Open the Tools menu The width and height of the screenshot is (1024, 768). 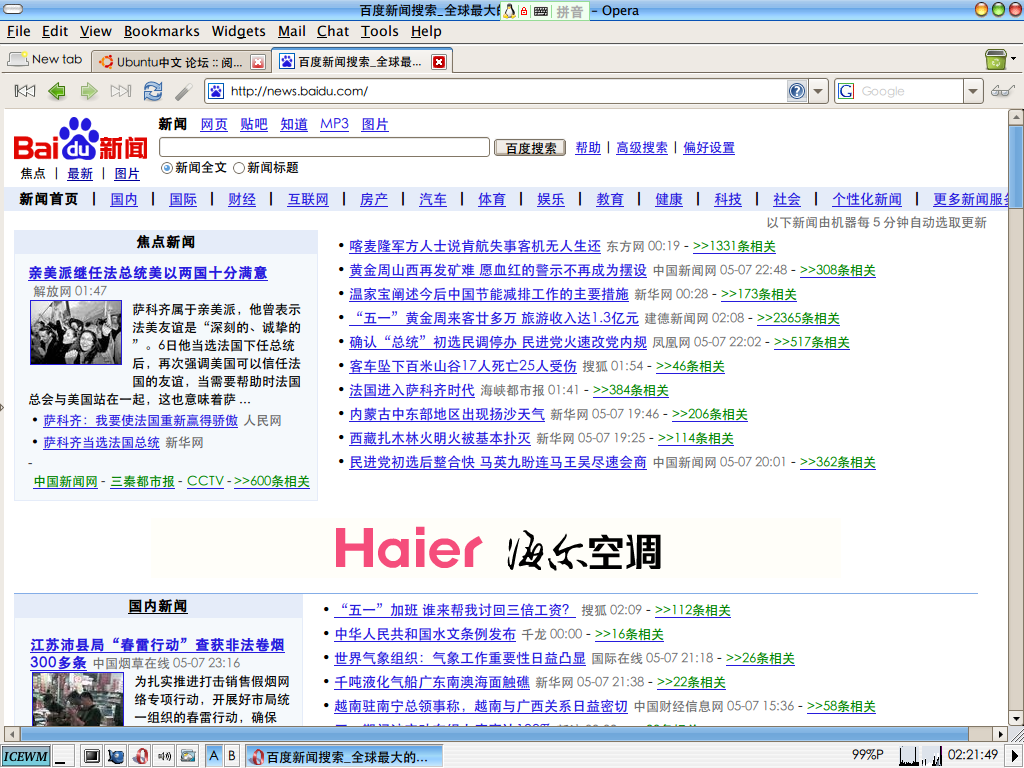tap(379, 31)
